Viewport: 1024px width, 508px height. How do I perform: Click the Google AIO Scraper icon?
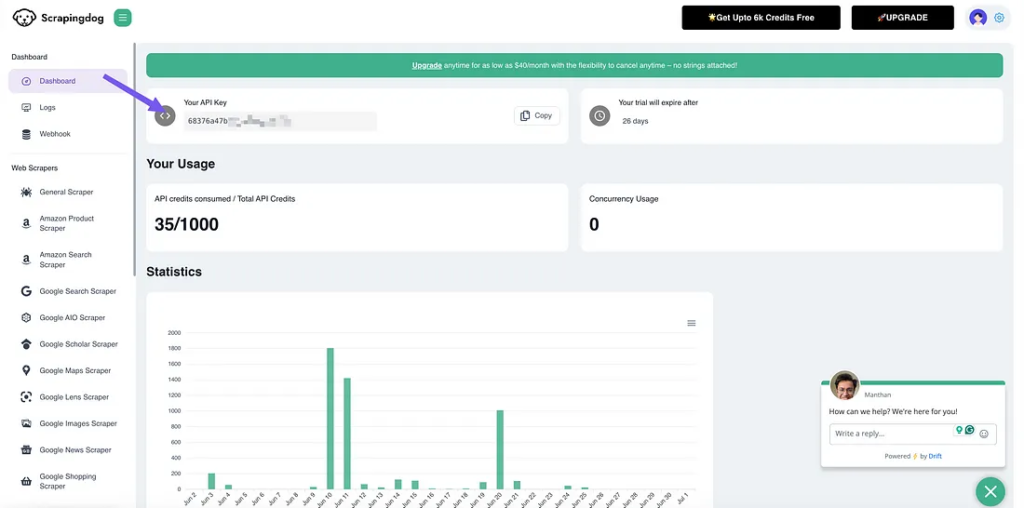click(26, 317)
